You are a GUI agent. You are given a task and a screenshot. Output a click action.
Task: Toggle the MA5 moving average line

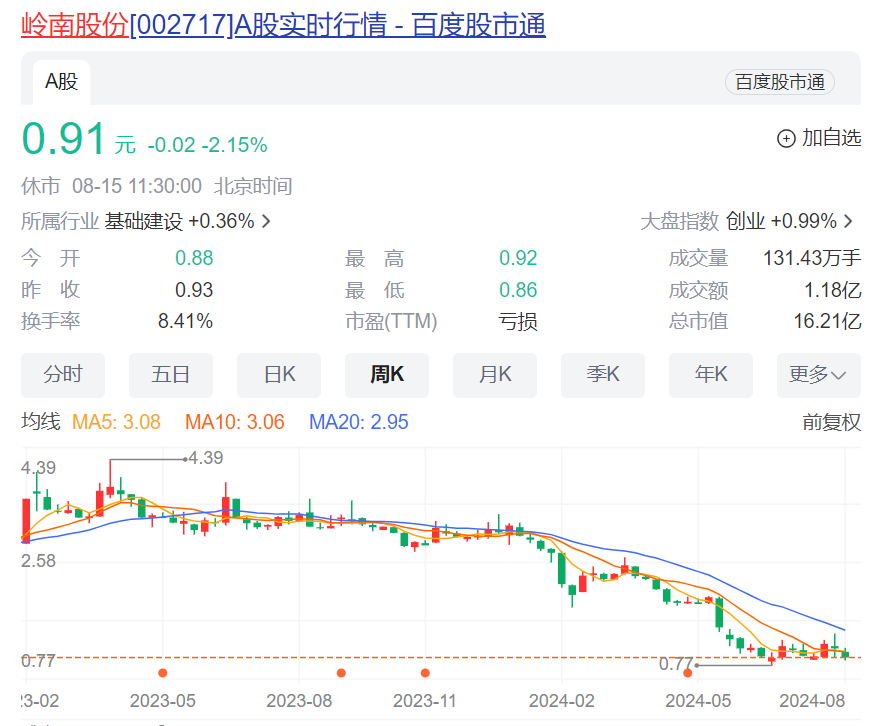pos(116,422)
